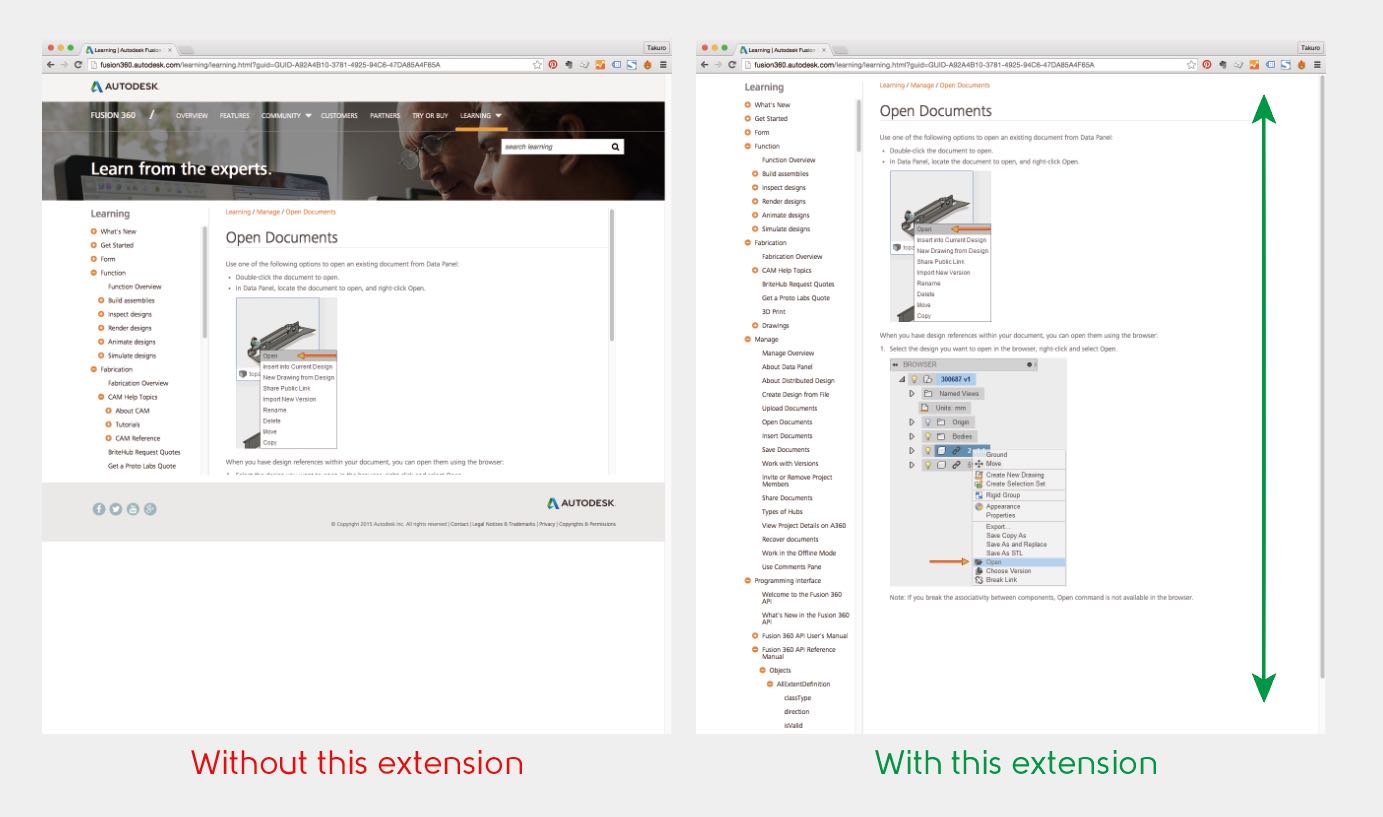
Task: Expand Tutorials in the sidebar
Action: click(108, 425)
